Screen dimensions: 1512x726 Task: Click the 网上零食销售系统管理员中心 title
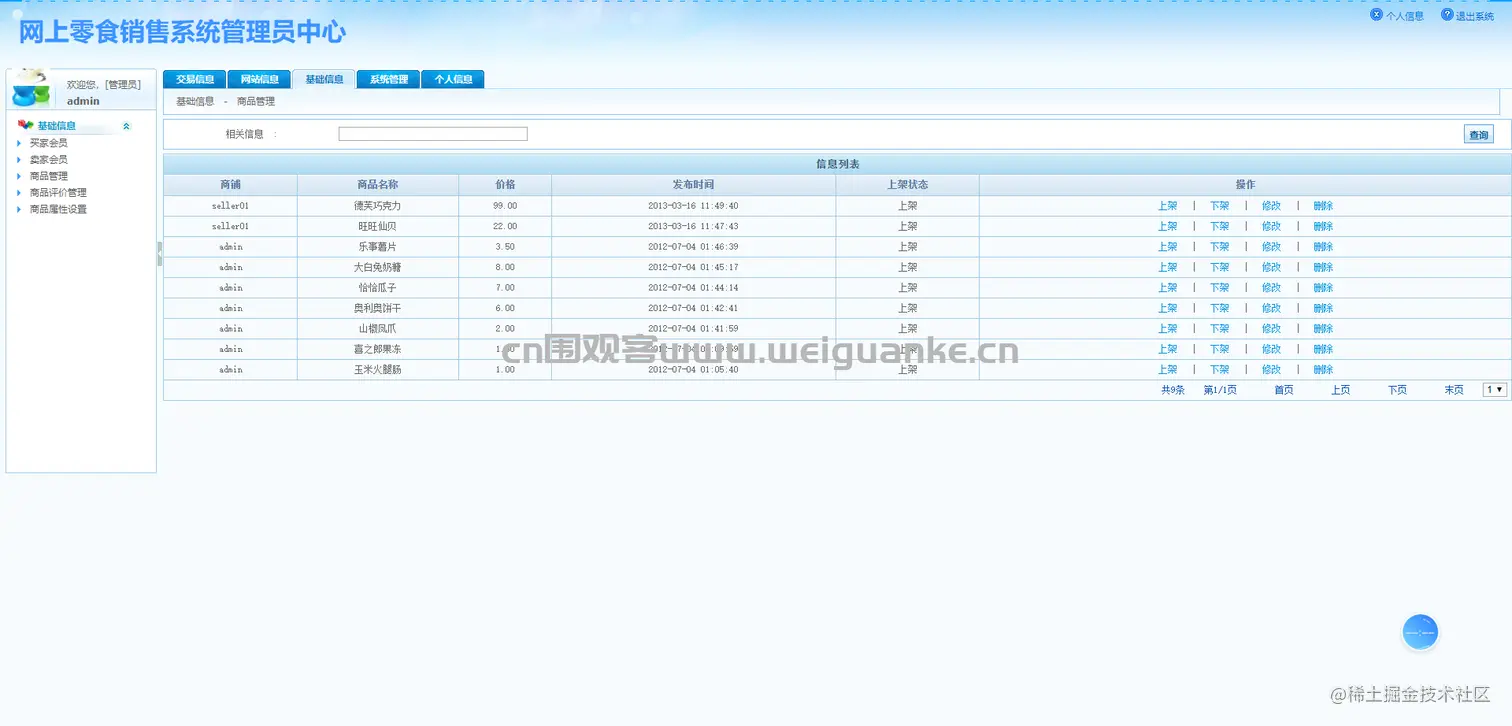[x=183, y=32]
